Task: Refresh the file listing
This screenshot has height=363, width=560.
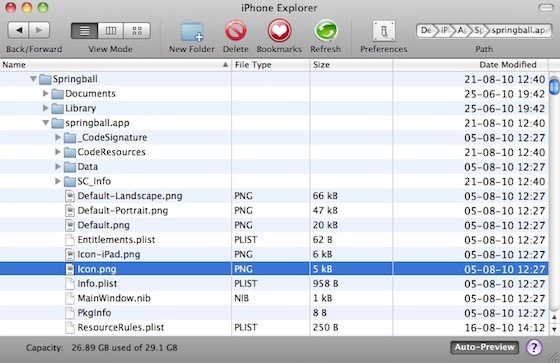Action: click(x=326, y=31)
